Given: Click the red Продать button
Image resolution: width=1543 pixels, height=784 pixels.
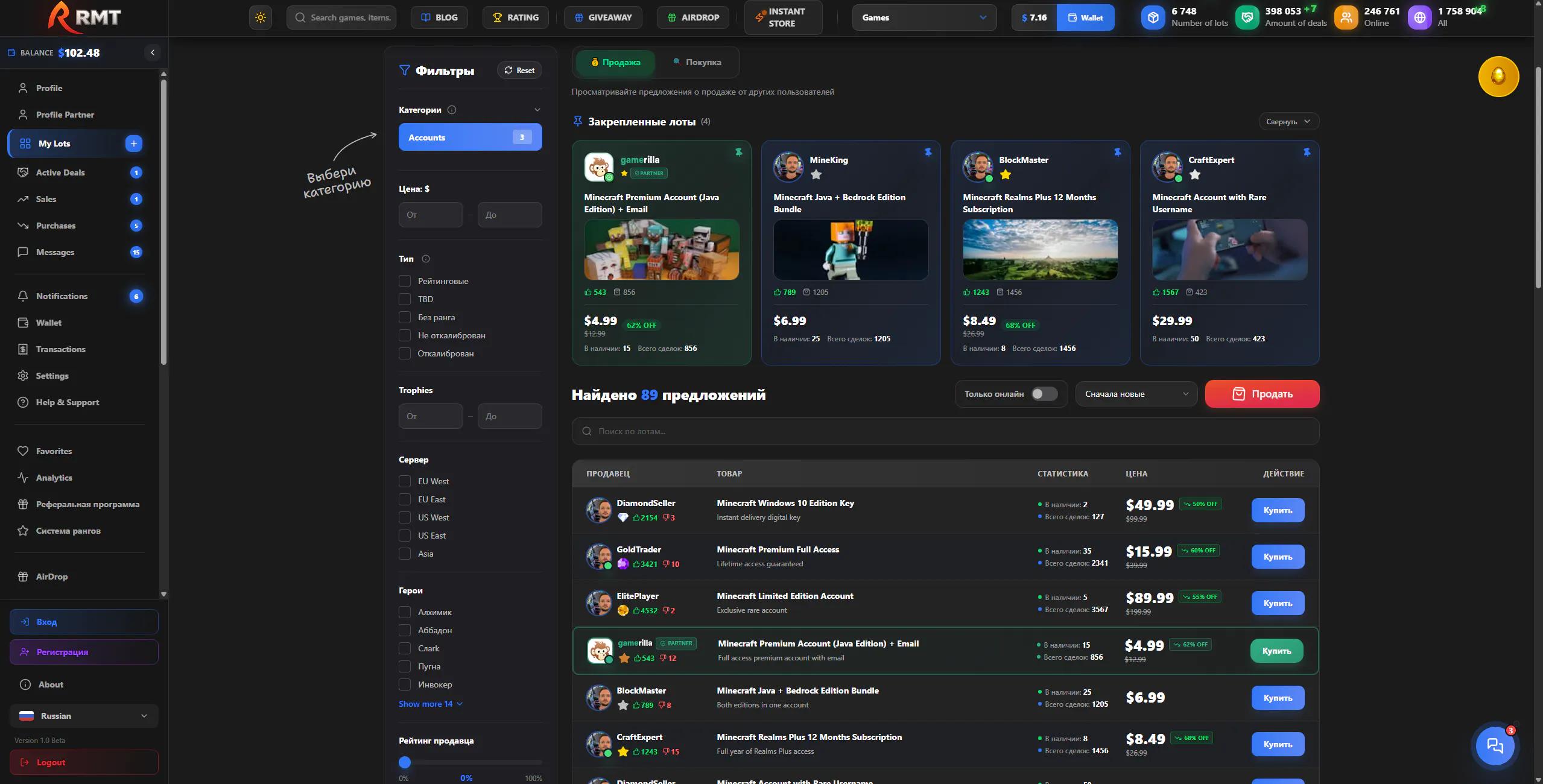Looking at the screenshot, I should click(1262, 394).
